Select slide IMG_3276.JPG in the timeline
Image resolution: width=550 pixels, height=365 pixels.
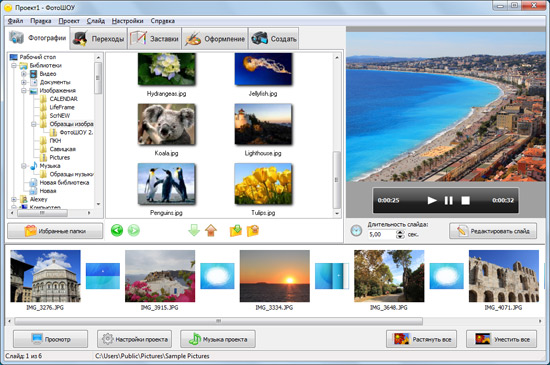[x=45, y=276]
